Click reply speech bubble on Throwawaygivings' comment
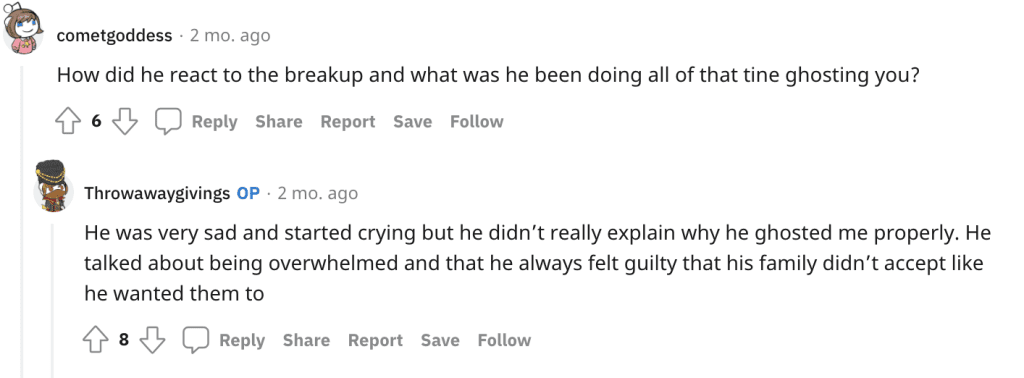Image resolution: width=1024 pixels, height=378 pixels. 195,341
